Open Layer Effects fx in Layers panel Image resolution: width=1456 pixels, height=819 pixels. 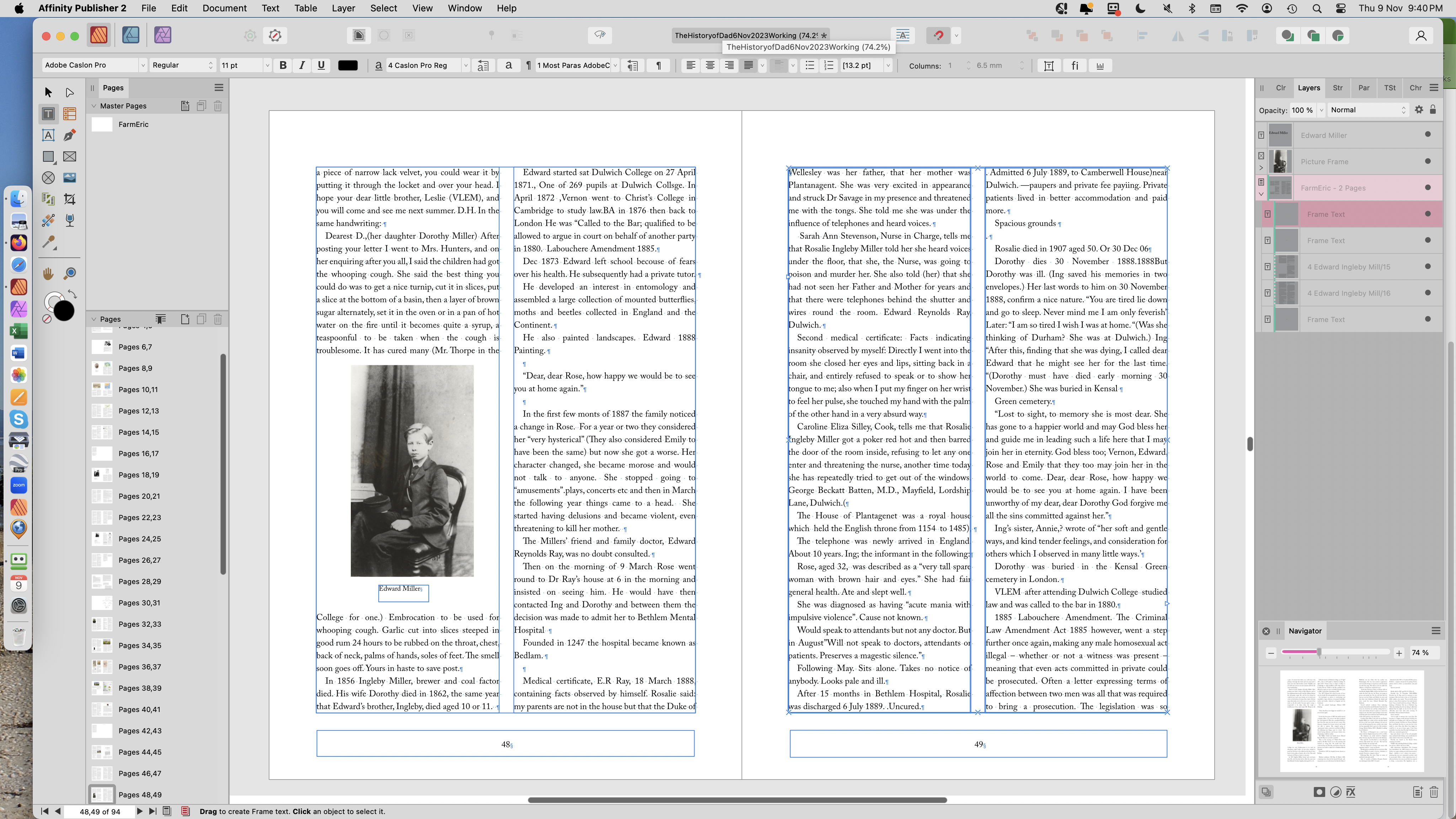pyautogui.click(x=1351, y=792)
